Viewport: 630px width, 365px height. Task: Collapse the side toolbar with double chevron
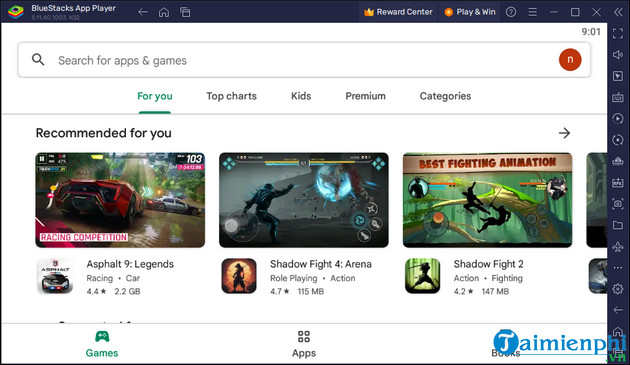coord(618,12)
